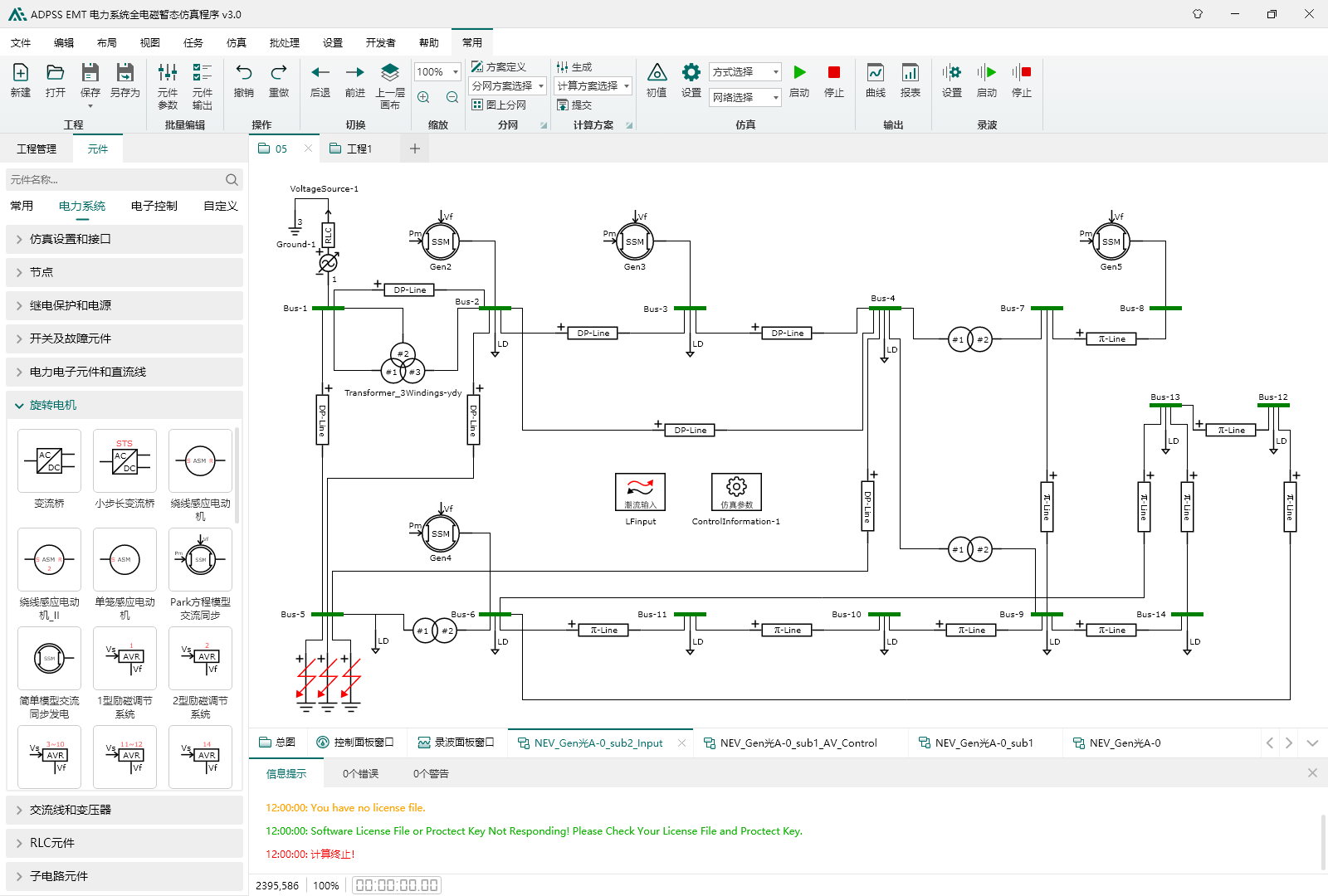Open the 100% zoom level dropdown

click(x=455, y=72)
